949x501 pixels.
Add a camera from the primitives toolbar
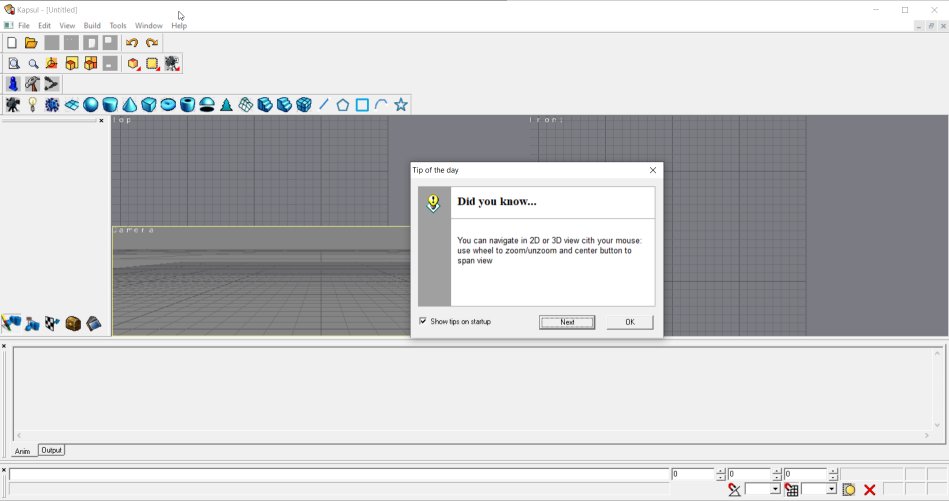(x=13, y=105)
